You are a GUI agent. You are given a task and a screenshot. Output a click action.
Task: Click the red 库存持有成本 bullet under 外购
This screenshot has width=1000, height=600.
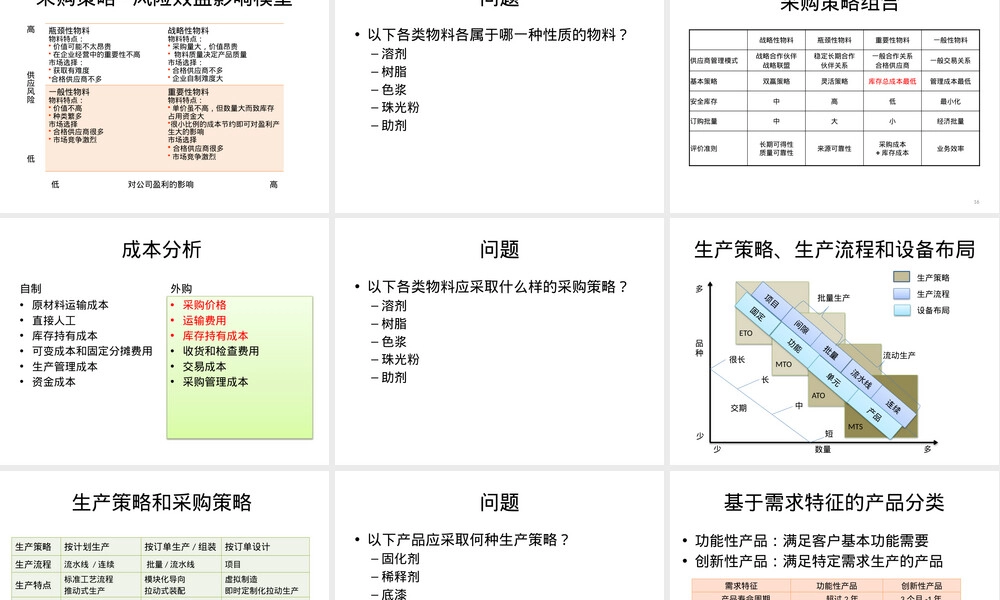pyautogui.click(x=216, y=335)
